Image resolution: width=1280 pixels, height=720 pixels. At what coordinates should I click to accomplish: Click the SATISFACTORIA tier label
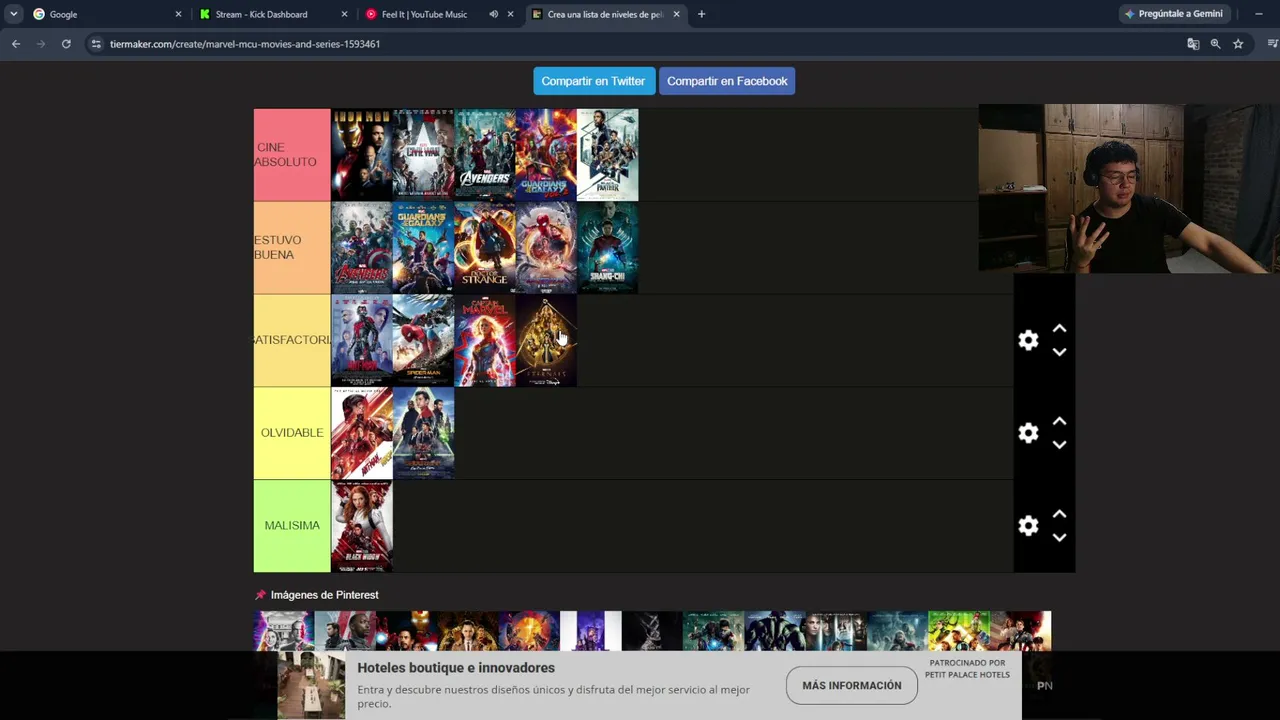[x=292, y=340]
